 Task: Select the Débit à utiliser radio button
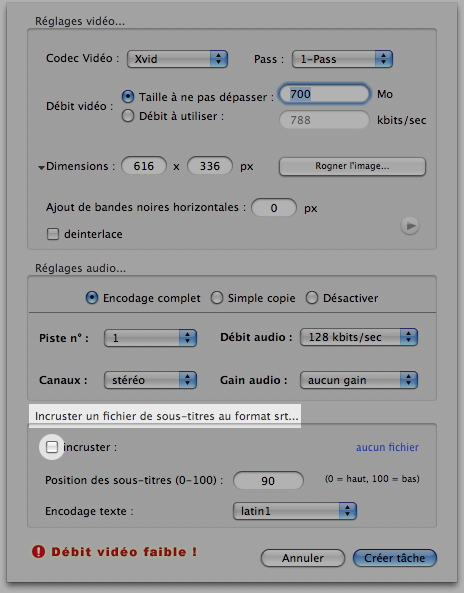pos(128,116)
